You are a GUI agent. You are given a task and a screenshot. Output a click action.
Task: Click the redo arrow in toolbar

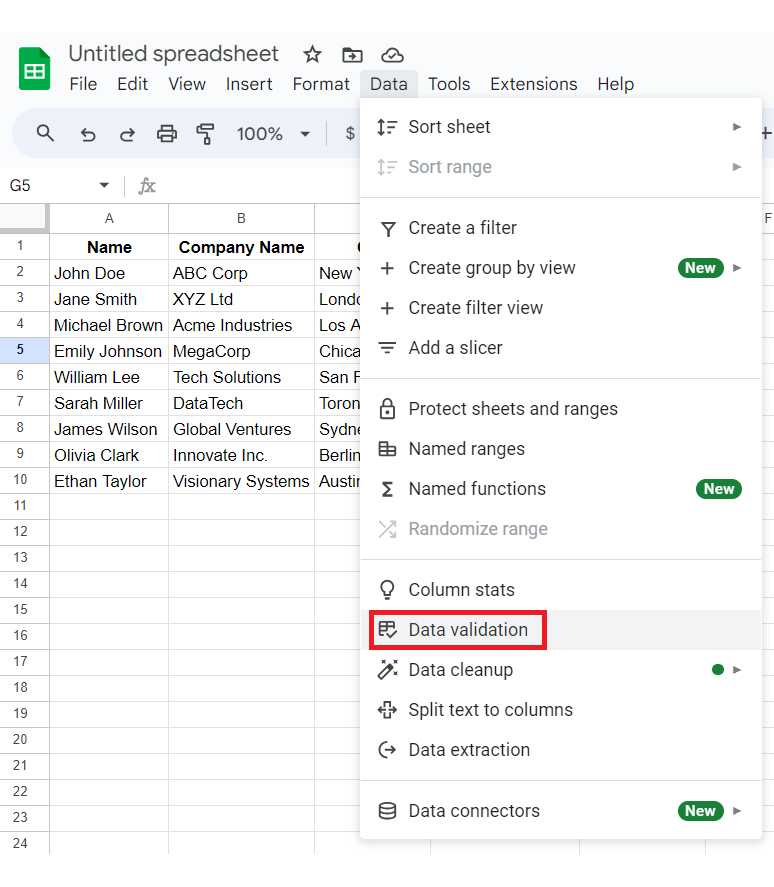click(x=127, y=134)
